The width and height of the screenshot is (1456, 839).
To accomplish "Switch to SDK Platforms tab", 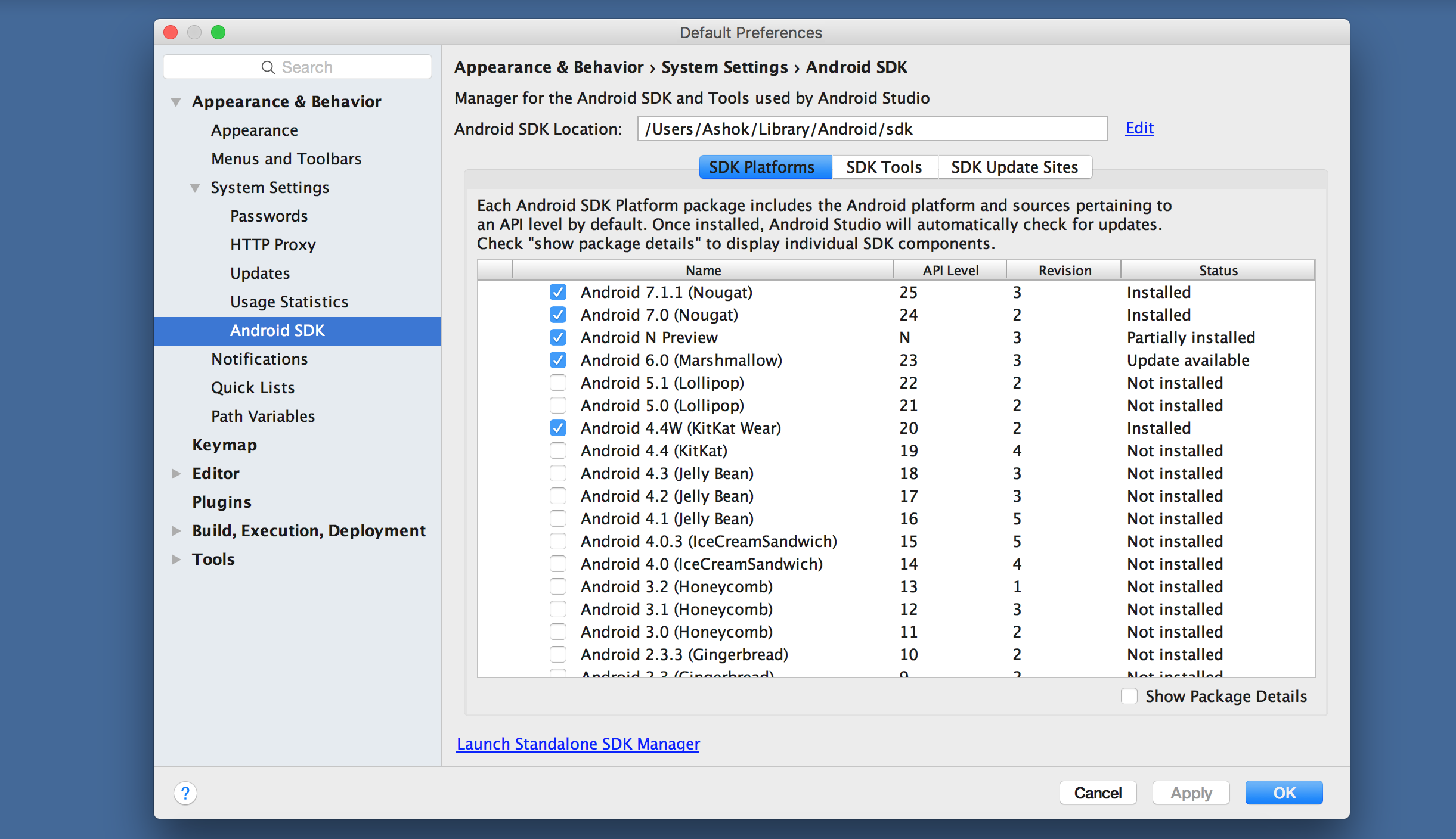I will click(765, 167).
